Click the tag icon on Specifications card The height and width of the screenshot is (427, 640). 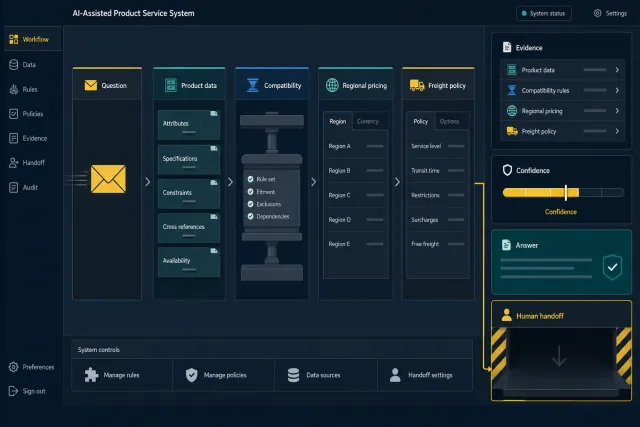point(214,149)
